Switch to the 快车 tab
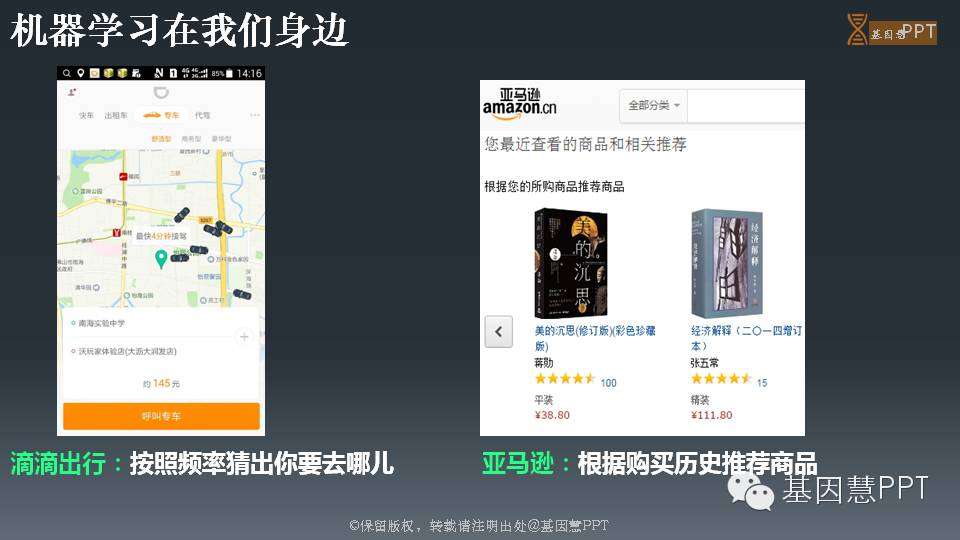 pyautogui.click(x=86, y=115)
